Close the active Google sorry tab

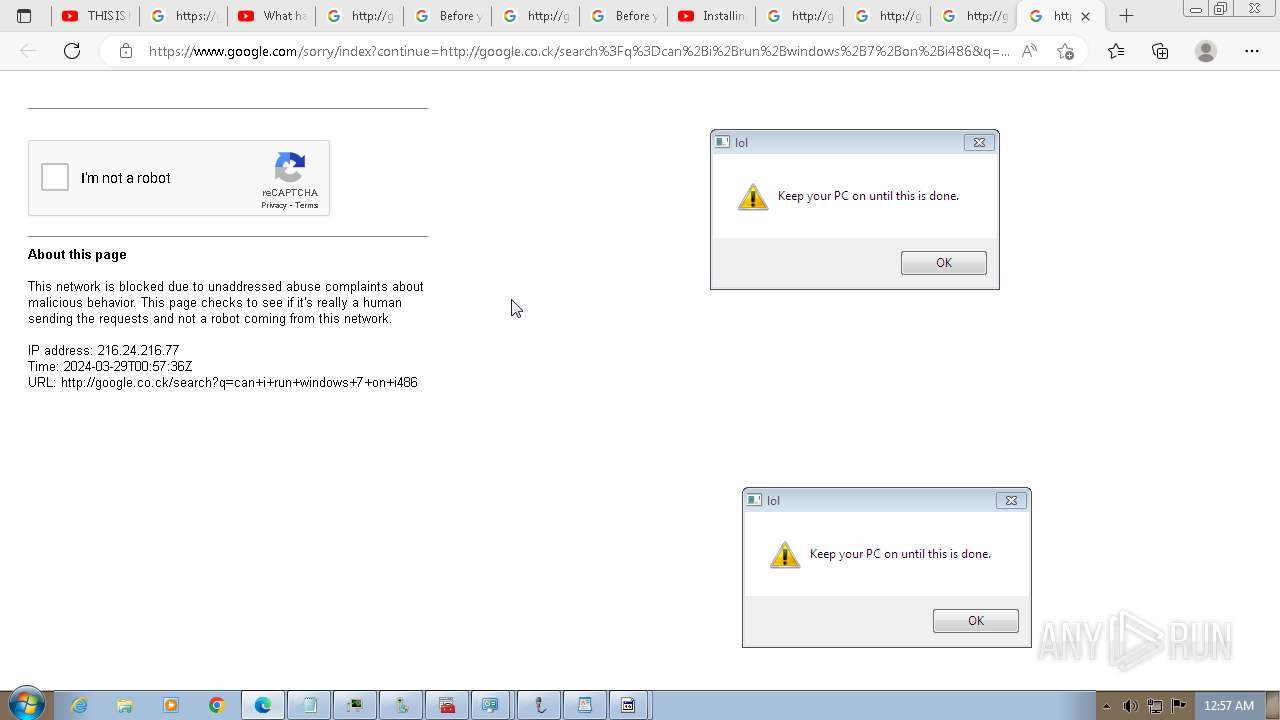pyautogui.click(x=1086, y=16)
